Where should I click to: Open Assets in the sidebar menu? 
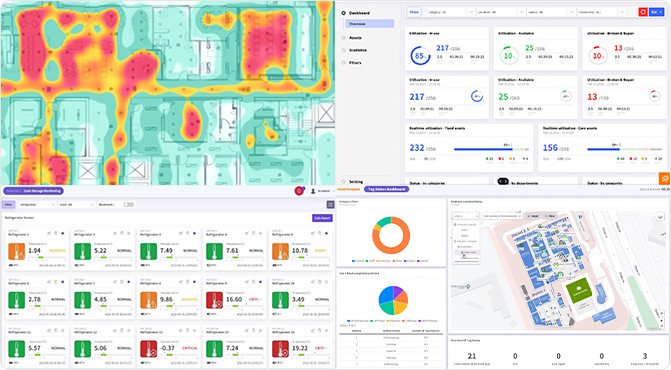coord(355,38)
